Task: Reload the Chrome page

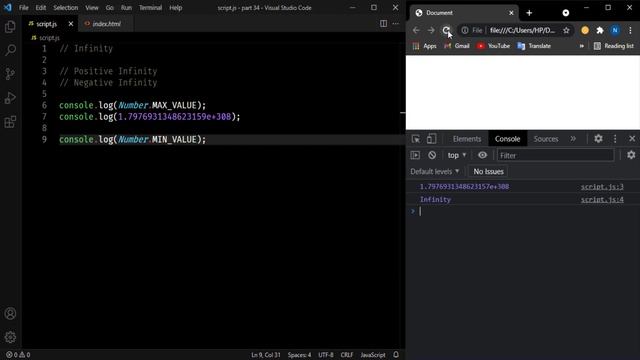Action: tap(446, 30)
